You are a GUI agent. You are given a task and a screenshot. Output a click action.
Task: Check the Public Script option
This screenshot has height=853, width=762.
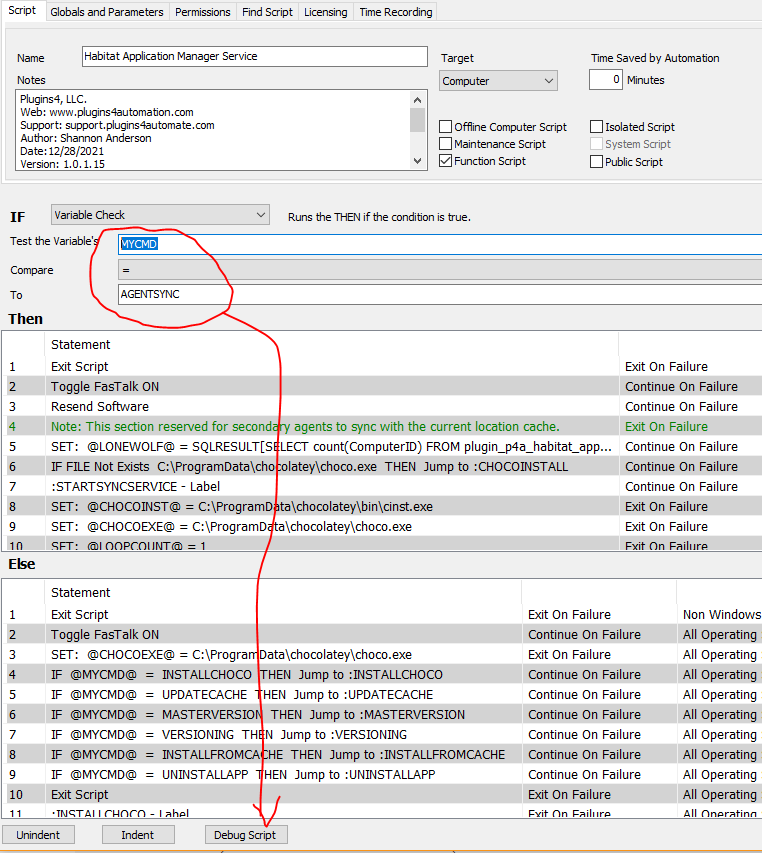597,162
